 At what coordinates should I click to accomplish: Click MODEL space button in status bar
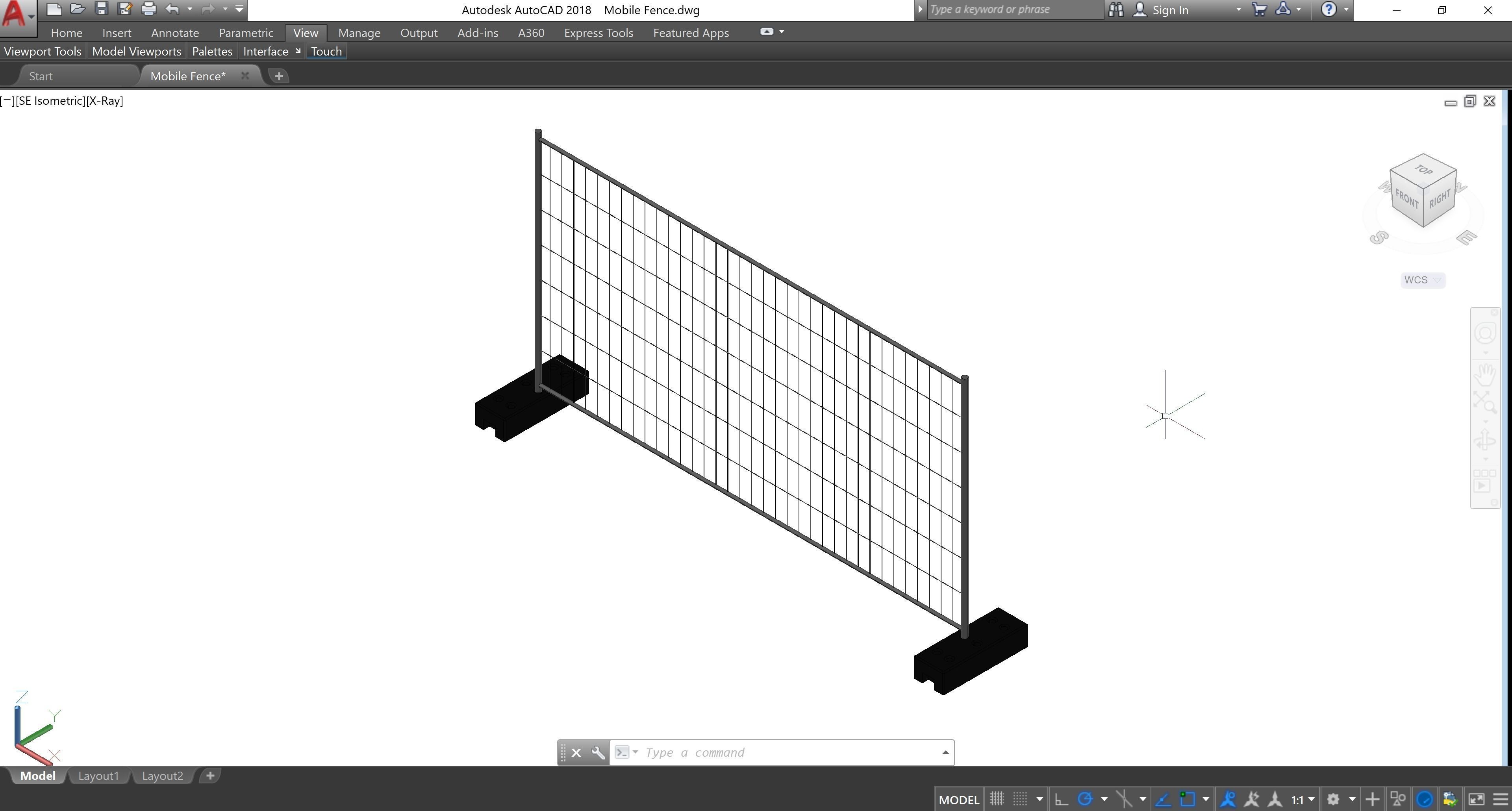click(x=959, y=800)
